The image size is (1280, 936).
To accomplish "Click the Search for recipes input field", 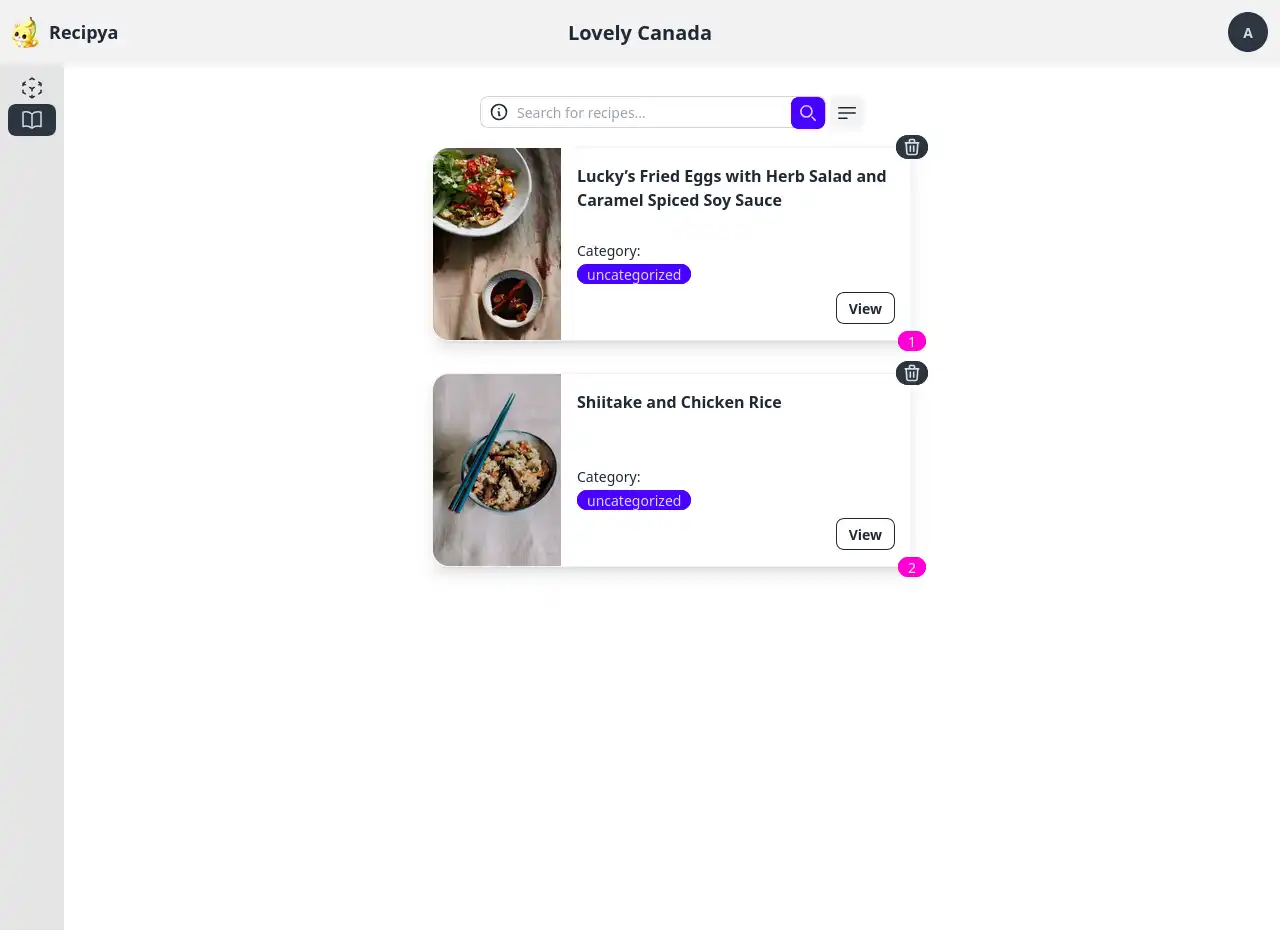I will pos(650,112).
